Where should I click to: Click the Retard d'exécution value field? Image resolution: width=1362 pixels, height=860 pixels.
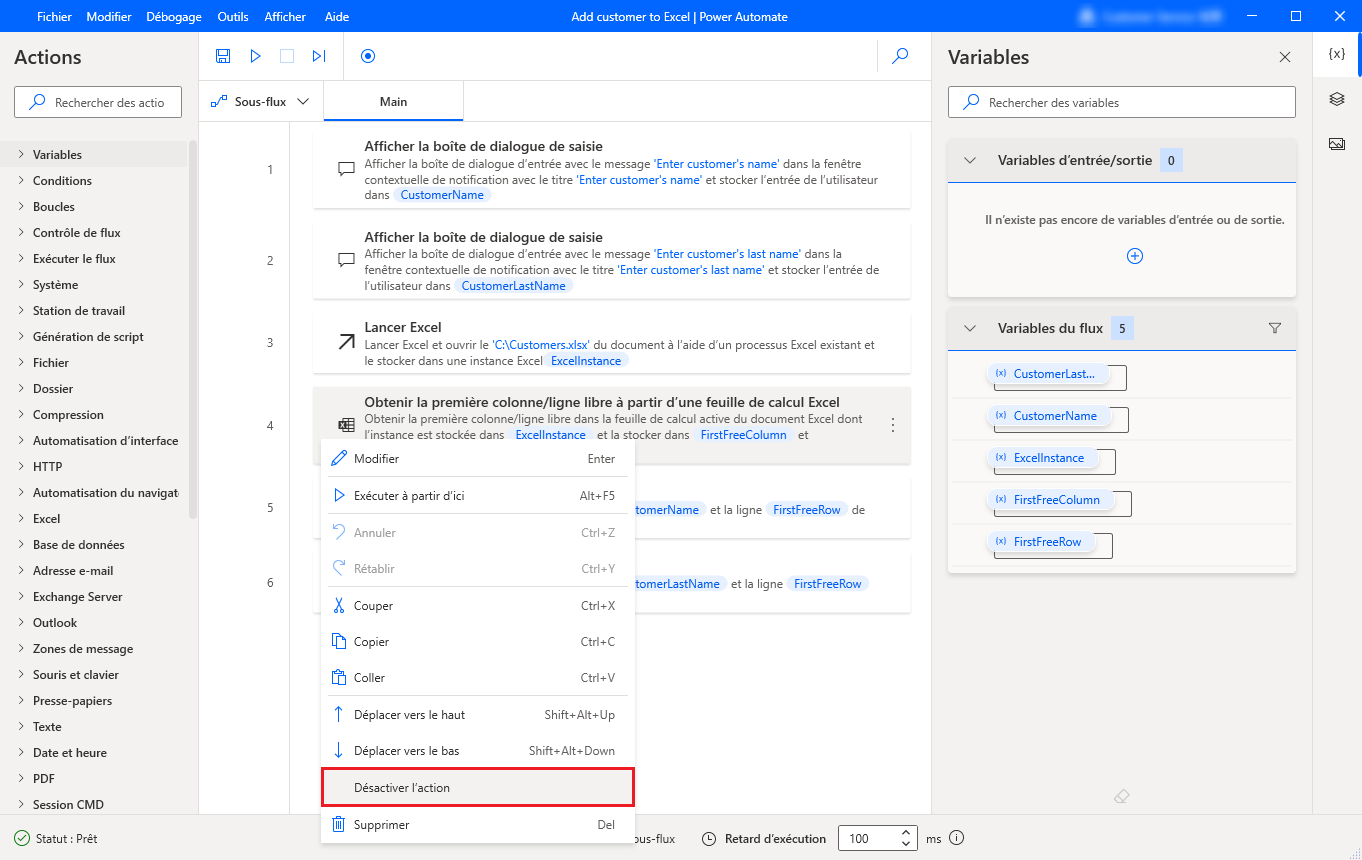pyautogui.click(x=868, y=838)
